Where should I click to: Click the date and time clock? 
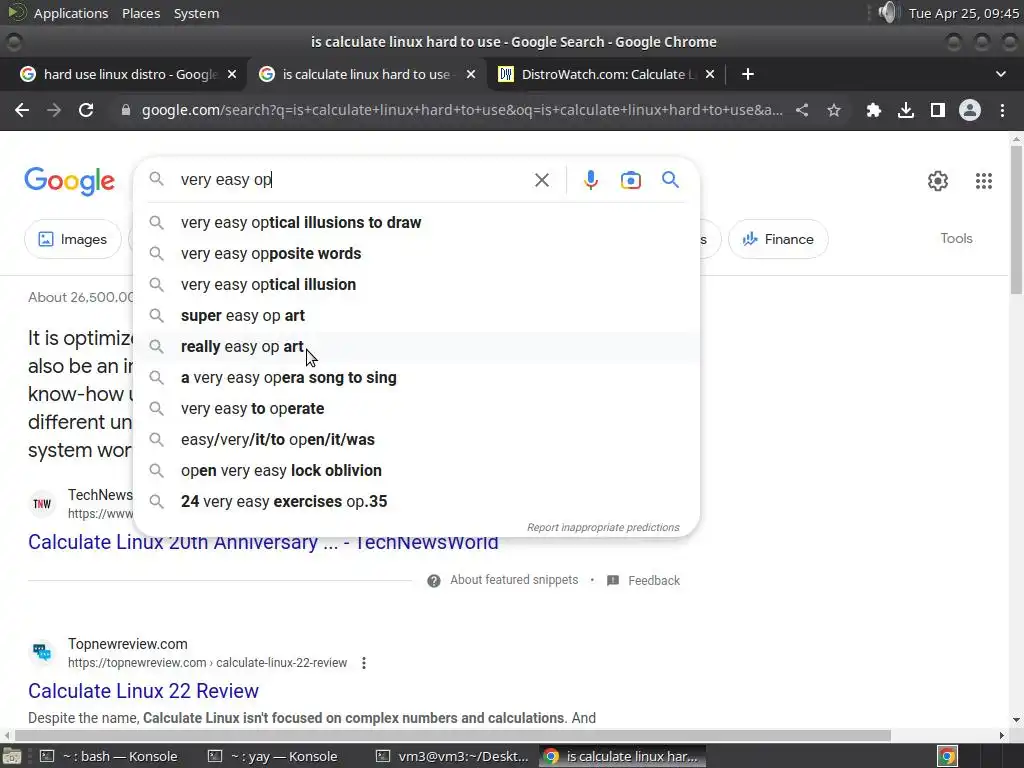[964, 13]
